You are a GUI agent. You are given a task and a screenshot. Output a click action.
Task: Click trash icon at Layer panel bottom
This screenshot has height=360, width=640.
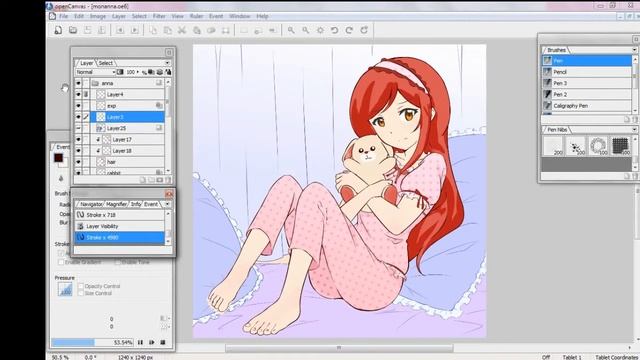pyautogui.click(x=168, y=180)
